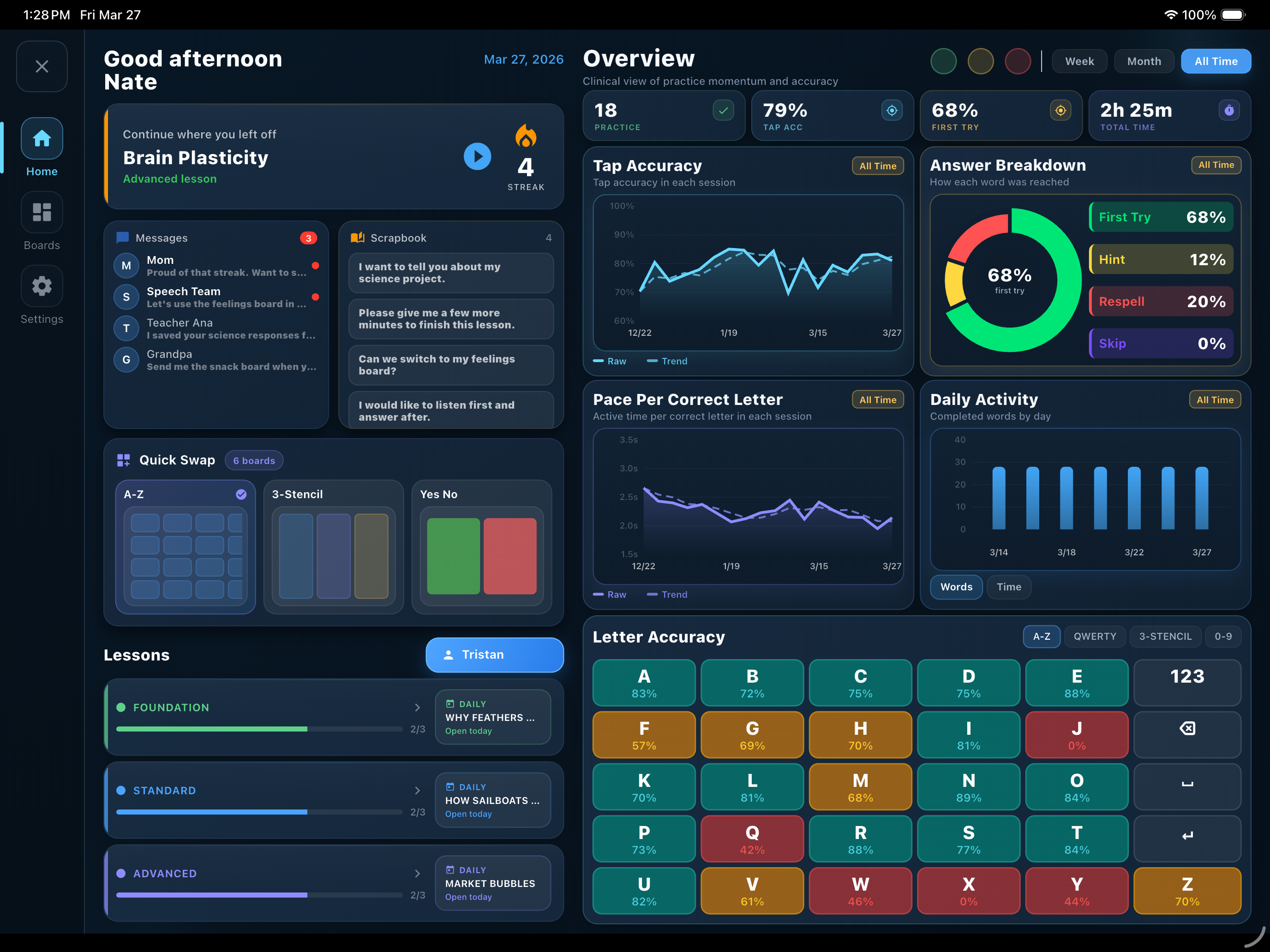The height and width of the screenshot is (952, 1270).
Task: Click the Wi-Fi status icon
Action: point(1171,15)
